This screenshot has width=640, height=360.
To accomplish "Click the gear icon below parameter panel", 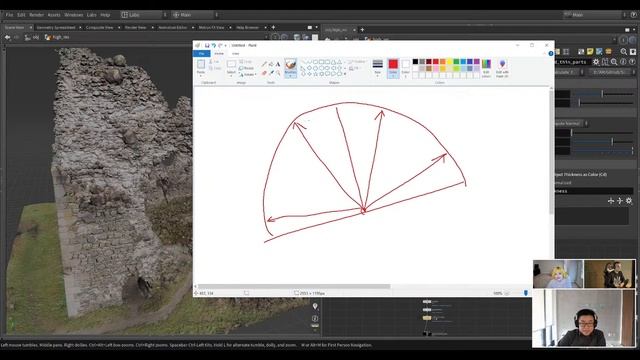I will tap(629, 200).
